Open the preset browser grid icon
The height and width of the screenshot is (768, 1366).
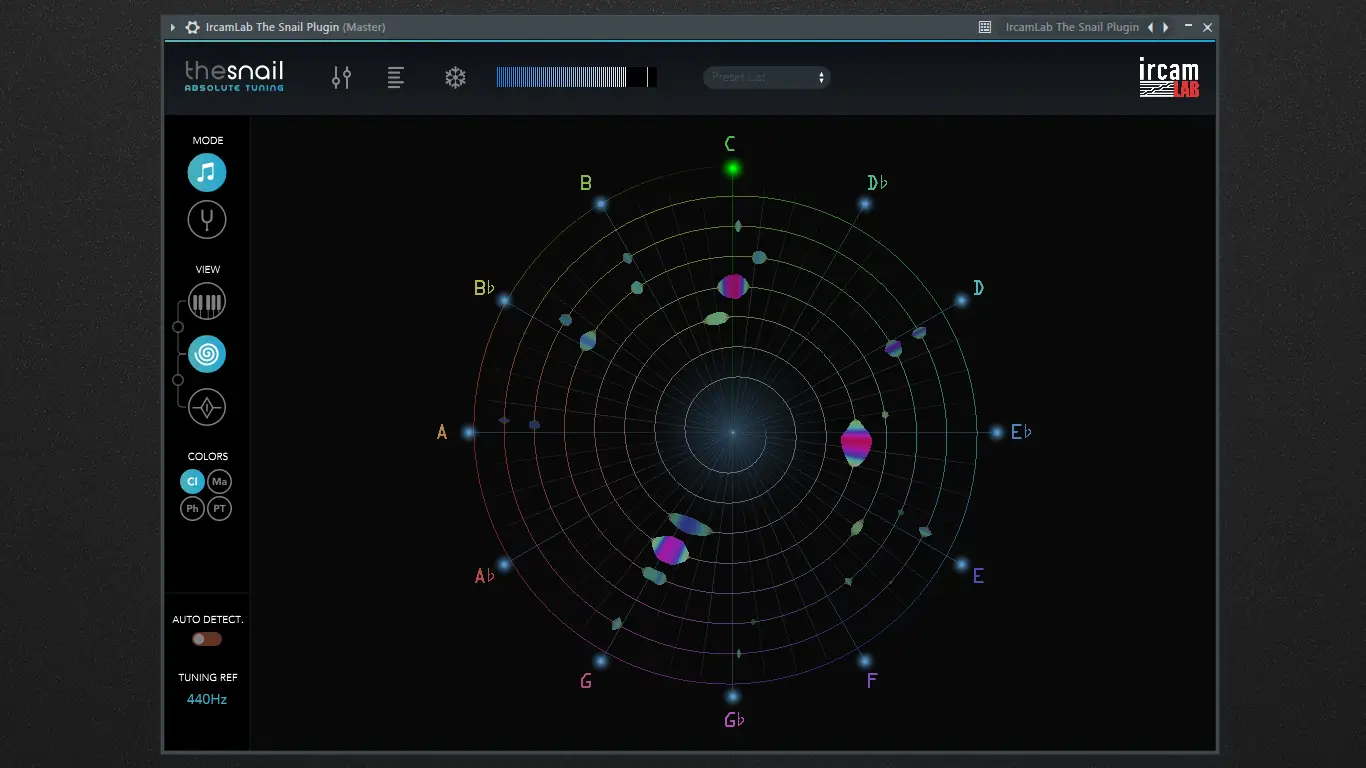[x=985, y=27]
